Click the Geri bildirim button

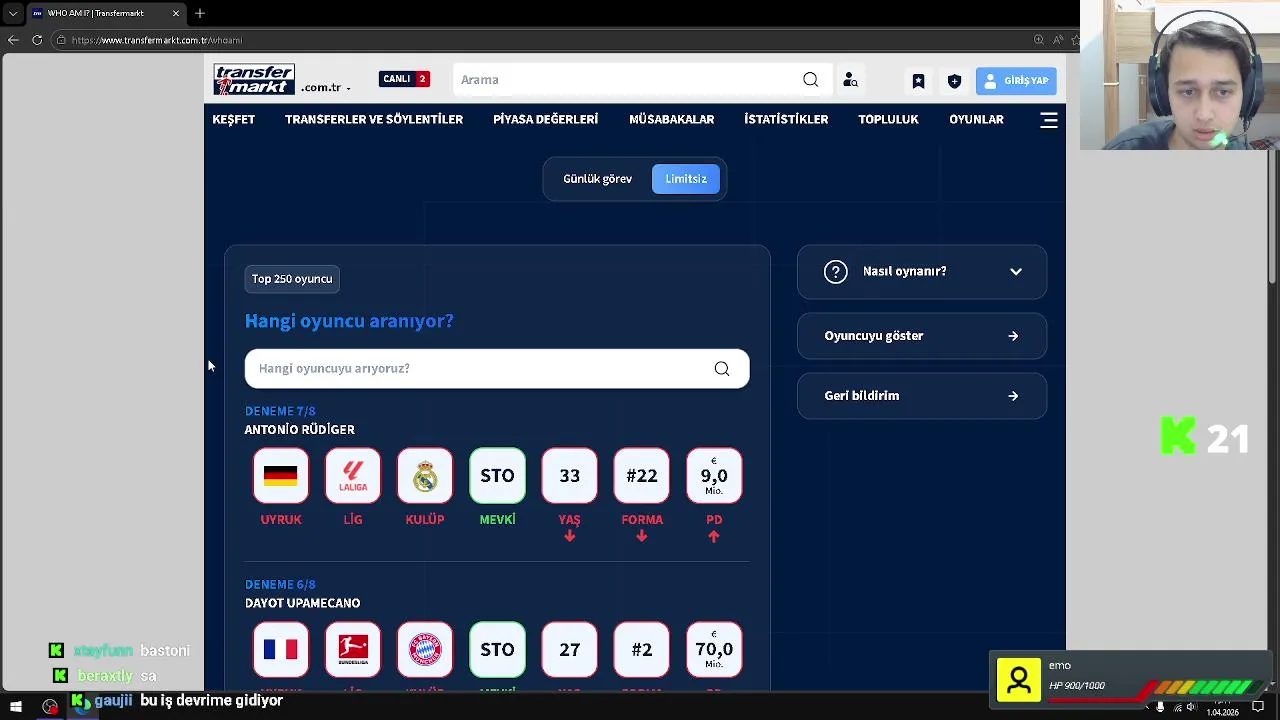922,396
